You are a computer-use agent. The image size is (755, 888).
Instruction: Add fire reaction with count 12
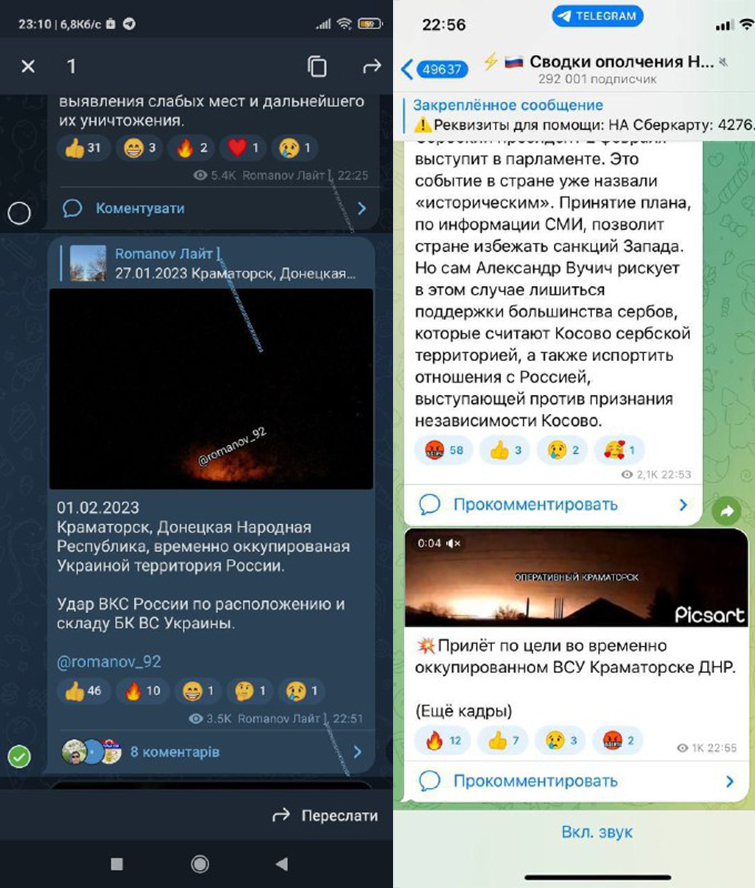[442, 740]
